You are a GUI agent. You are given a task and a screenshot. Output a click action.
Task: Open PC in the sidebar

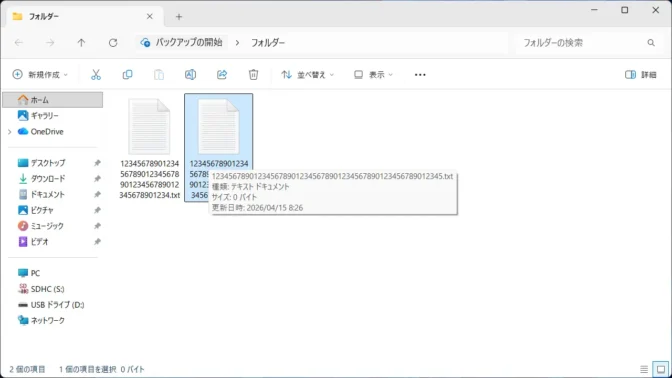[x=29, y=273]
